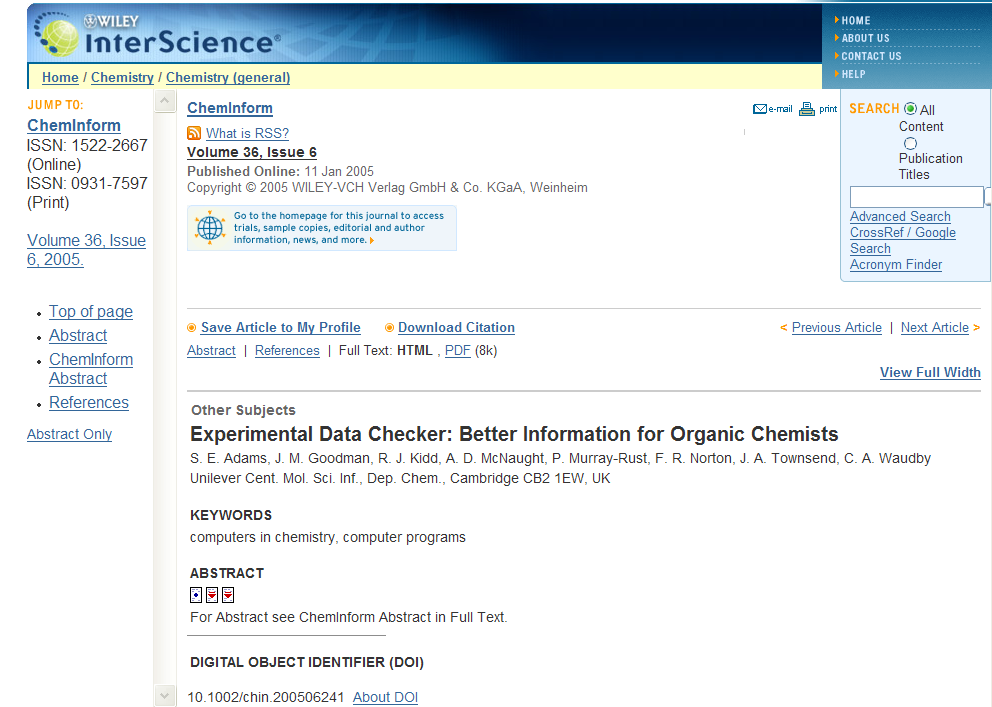Click the Wiley InterScience logo

[x=160, y=36]
